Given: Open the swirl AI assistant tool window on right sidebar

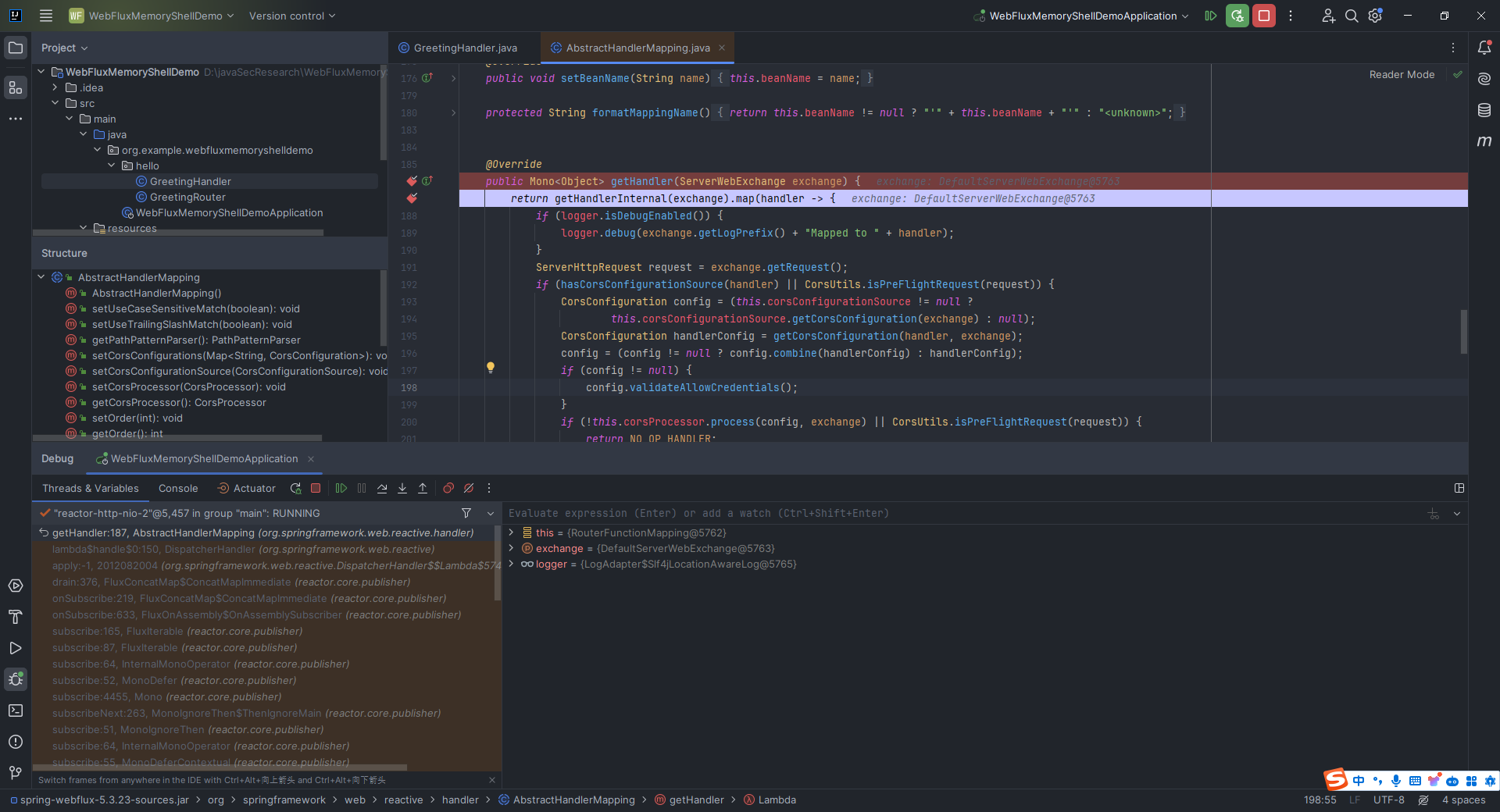Looking at the screenshot, I should [1484, 79].
